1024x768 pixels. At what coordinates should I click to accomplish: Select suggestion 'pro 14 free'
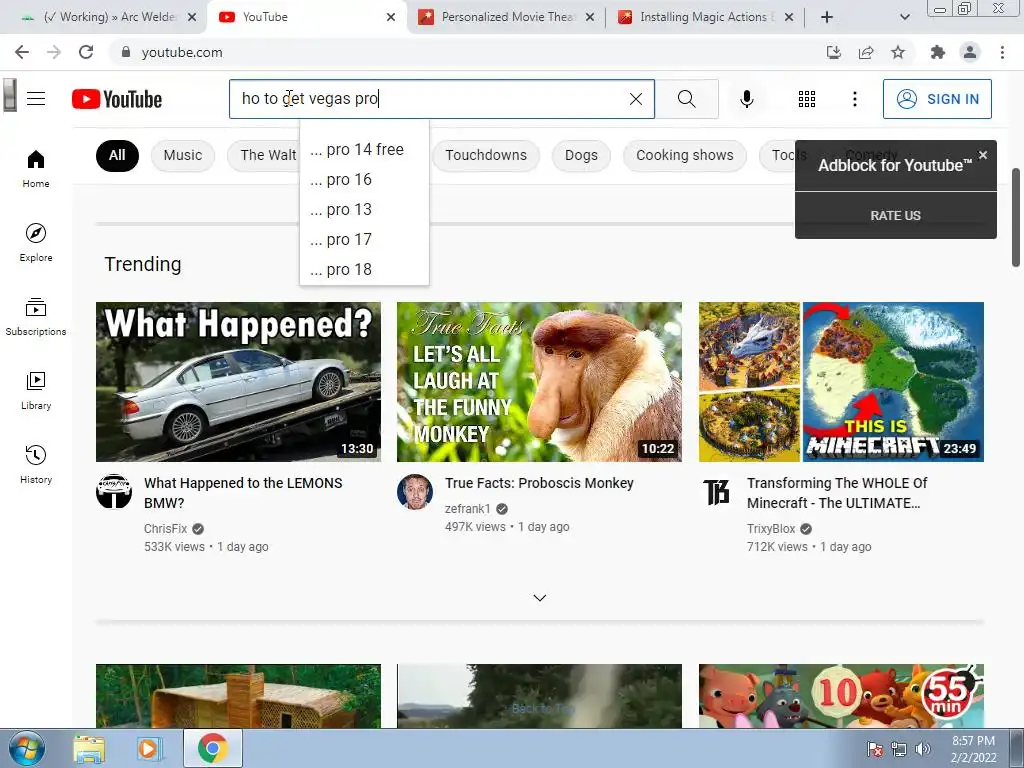coord(364,150)
